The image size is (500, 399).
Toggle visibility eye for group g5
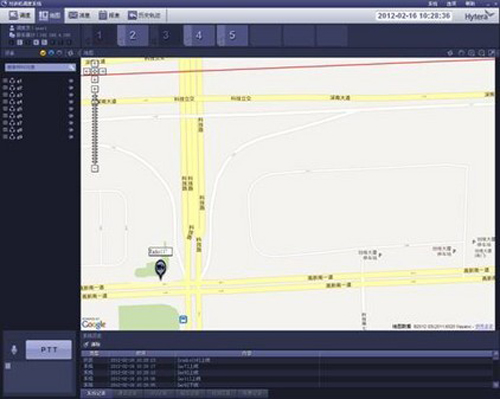point(71,109)
